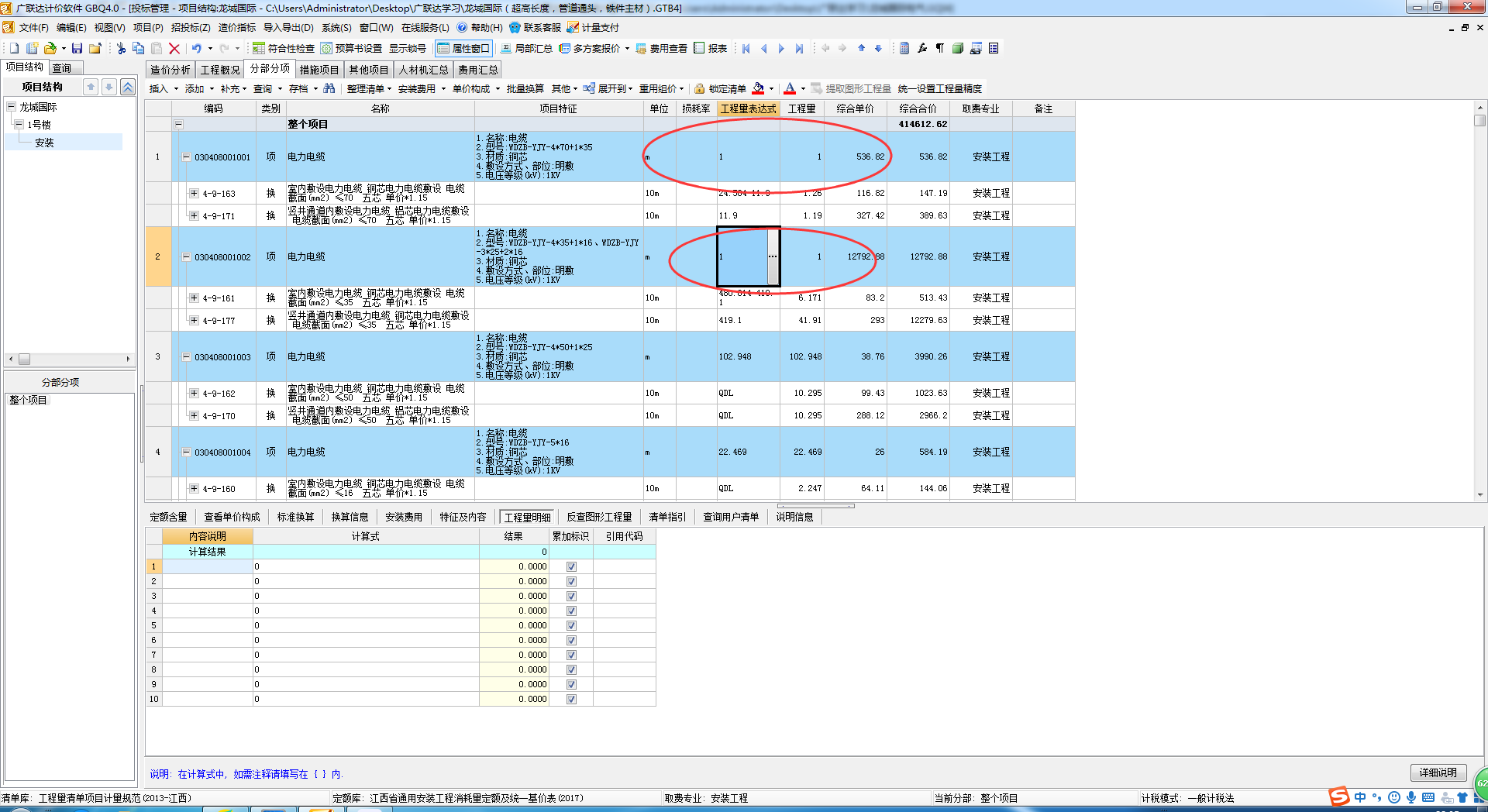Click the 锁定清单 lock list icon
1488x812 pixels.
tap(720, 88)
